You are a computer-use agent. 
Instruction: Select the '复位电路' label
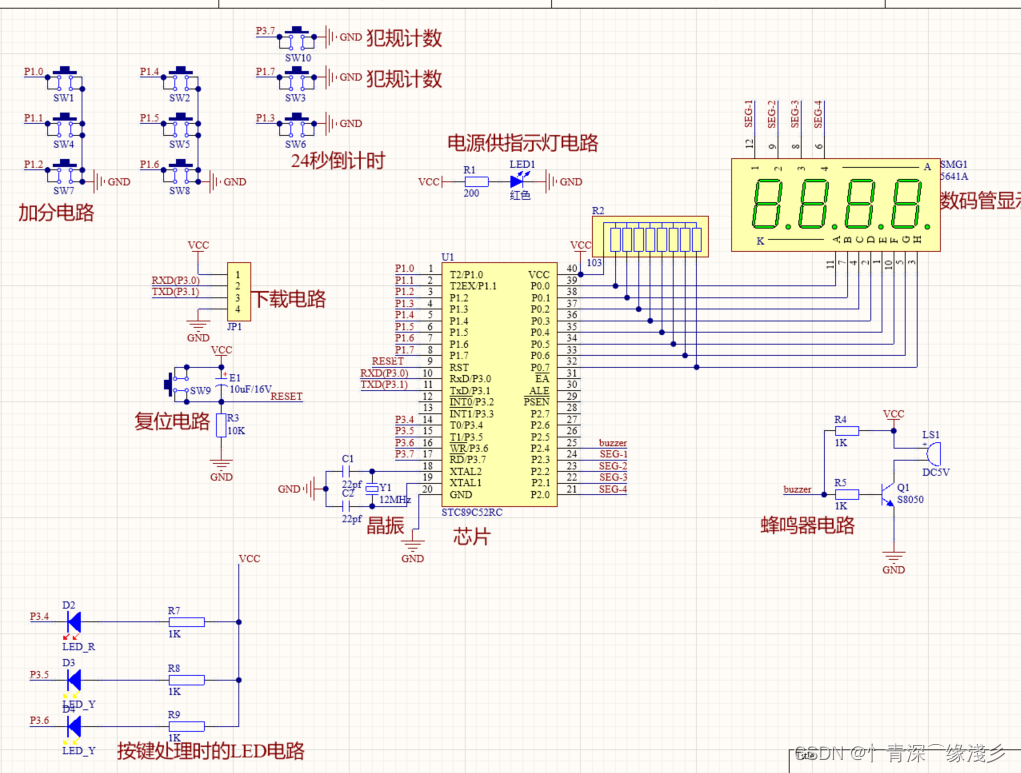coord(172,421)
